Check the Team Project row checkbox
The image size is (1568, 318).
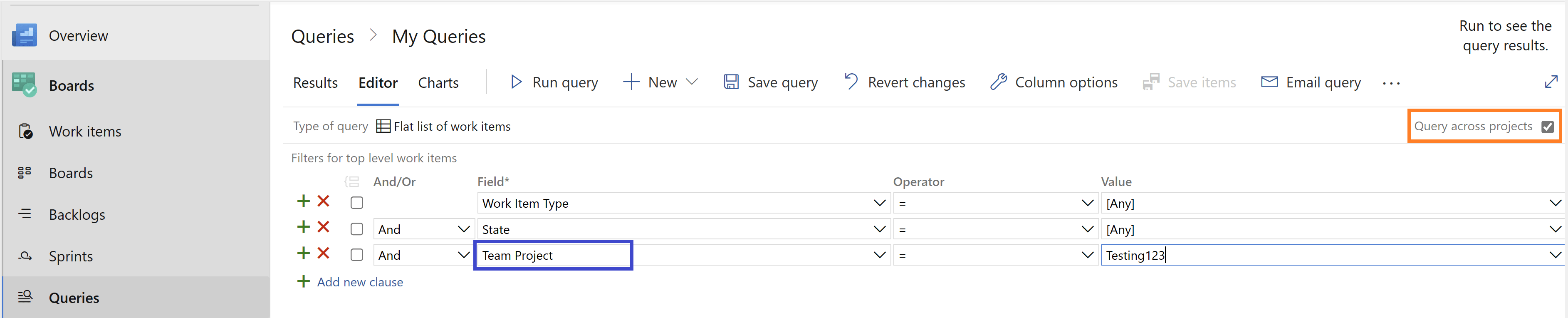click(x=357, y=255)
